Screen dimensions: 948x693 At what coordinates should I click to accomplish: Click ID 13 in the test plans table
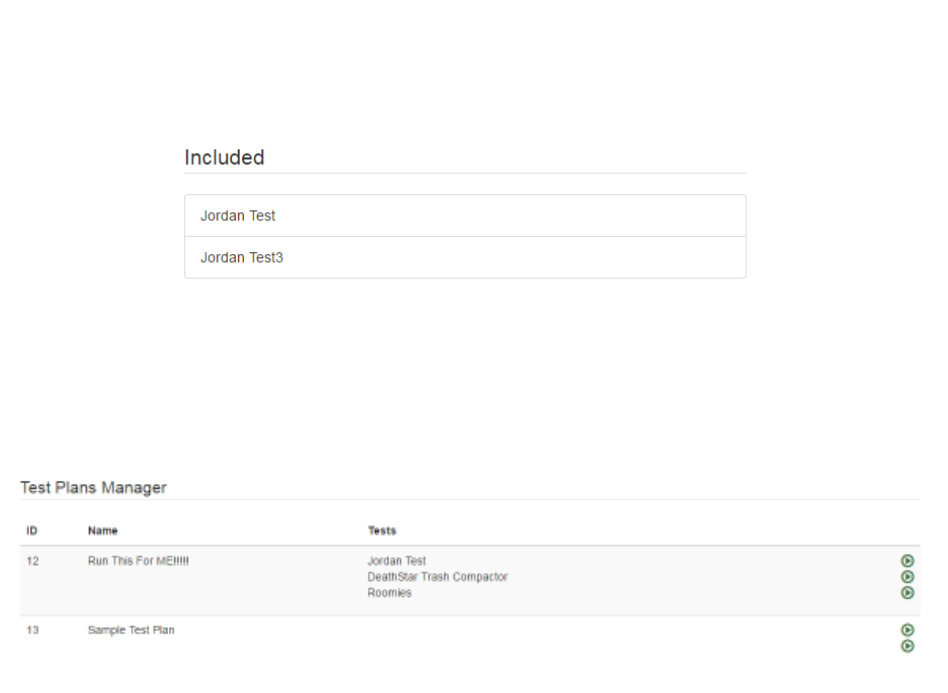point(33,630)
